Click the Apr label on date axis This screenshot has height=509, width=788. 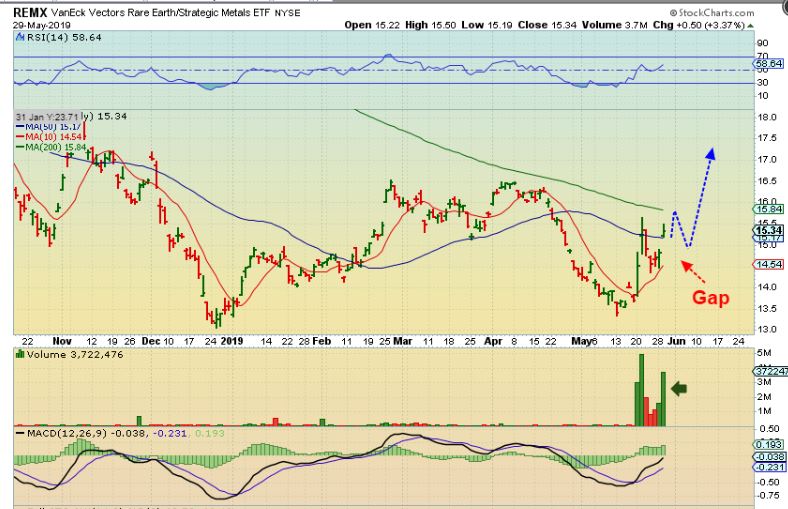pyautogui.click(x=493, y=341)
